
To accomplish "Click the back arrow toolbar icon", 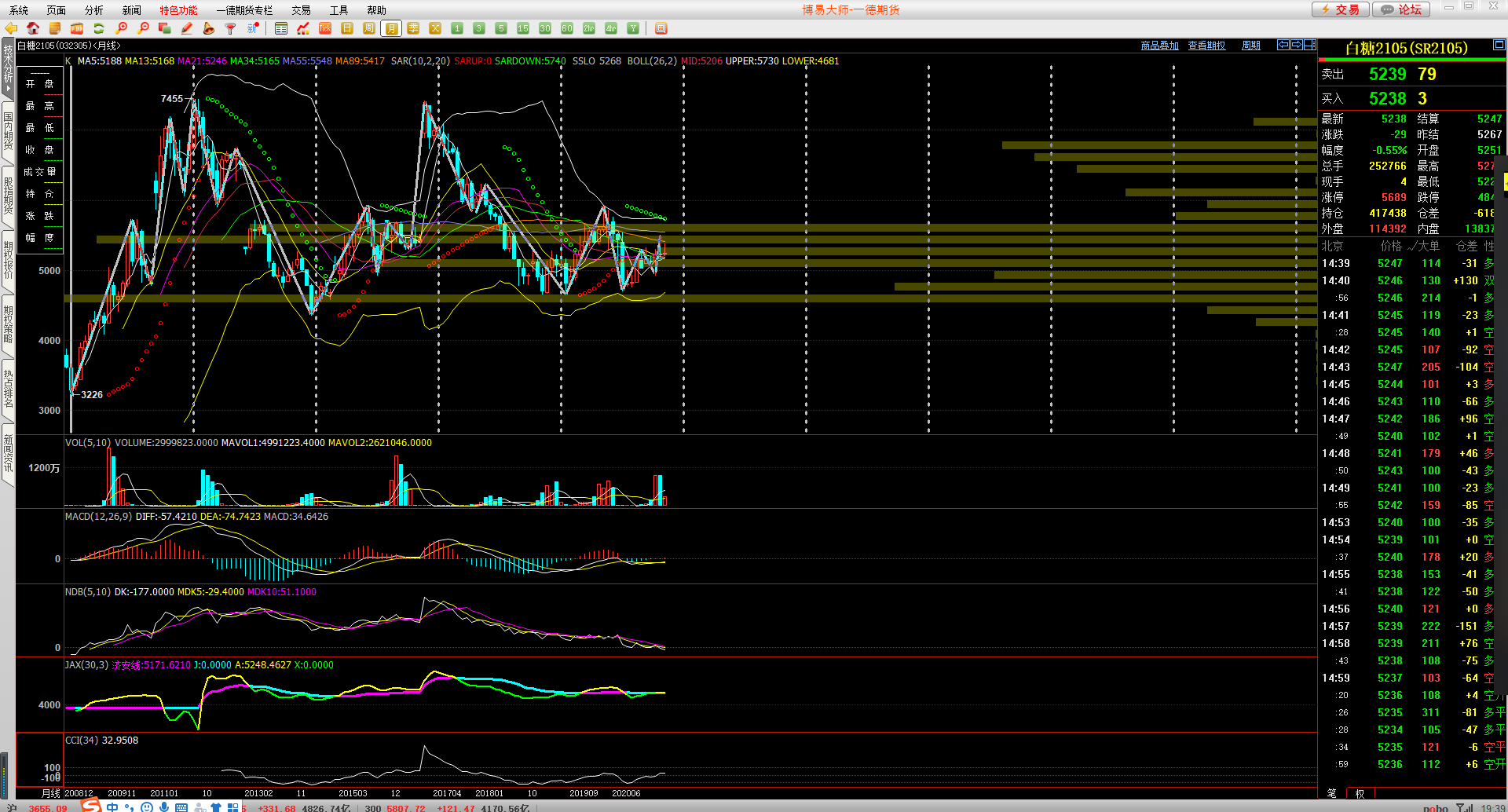I will (11, 28).
